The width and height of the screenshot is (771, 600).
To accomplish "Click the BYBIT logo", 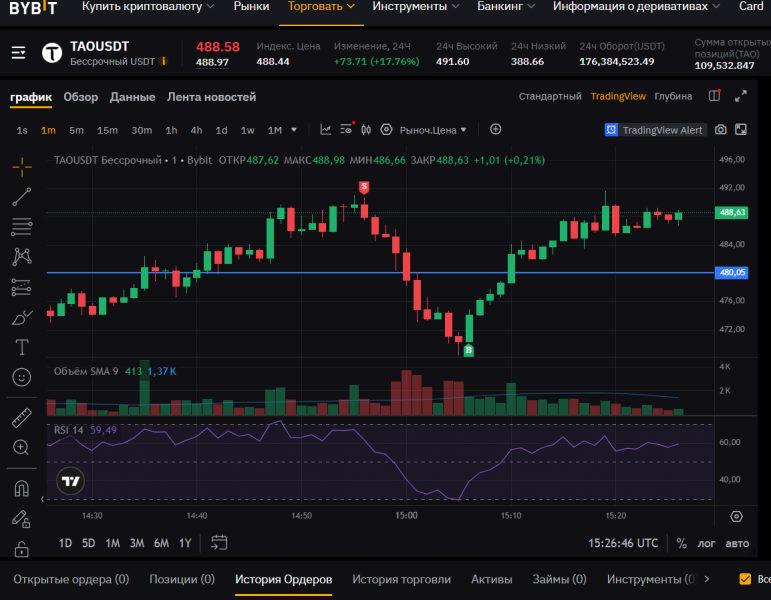I will 33,7.
